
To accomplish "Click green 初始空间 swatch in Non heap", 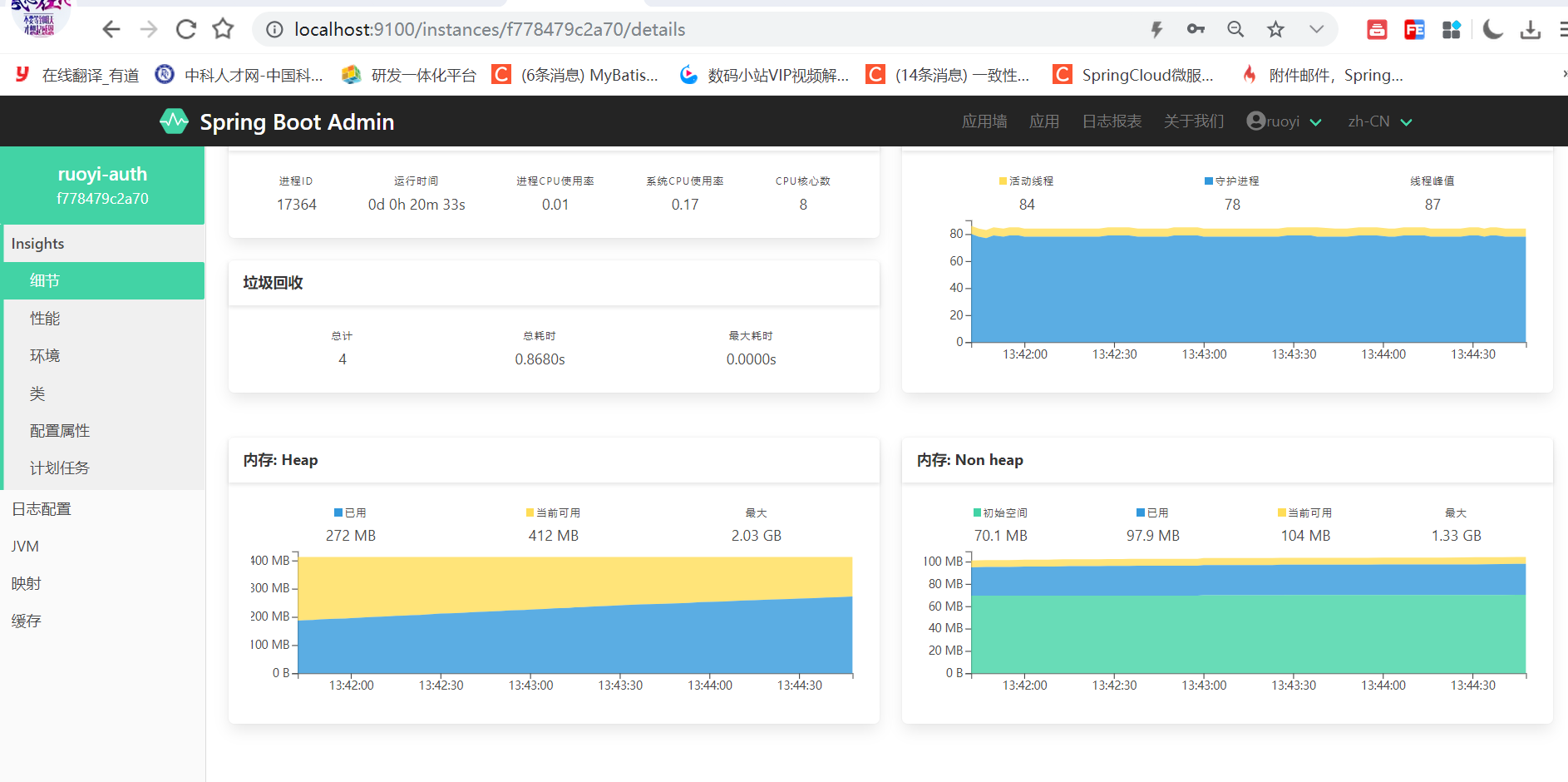I will [978, 513].
